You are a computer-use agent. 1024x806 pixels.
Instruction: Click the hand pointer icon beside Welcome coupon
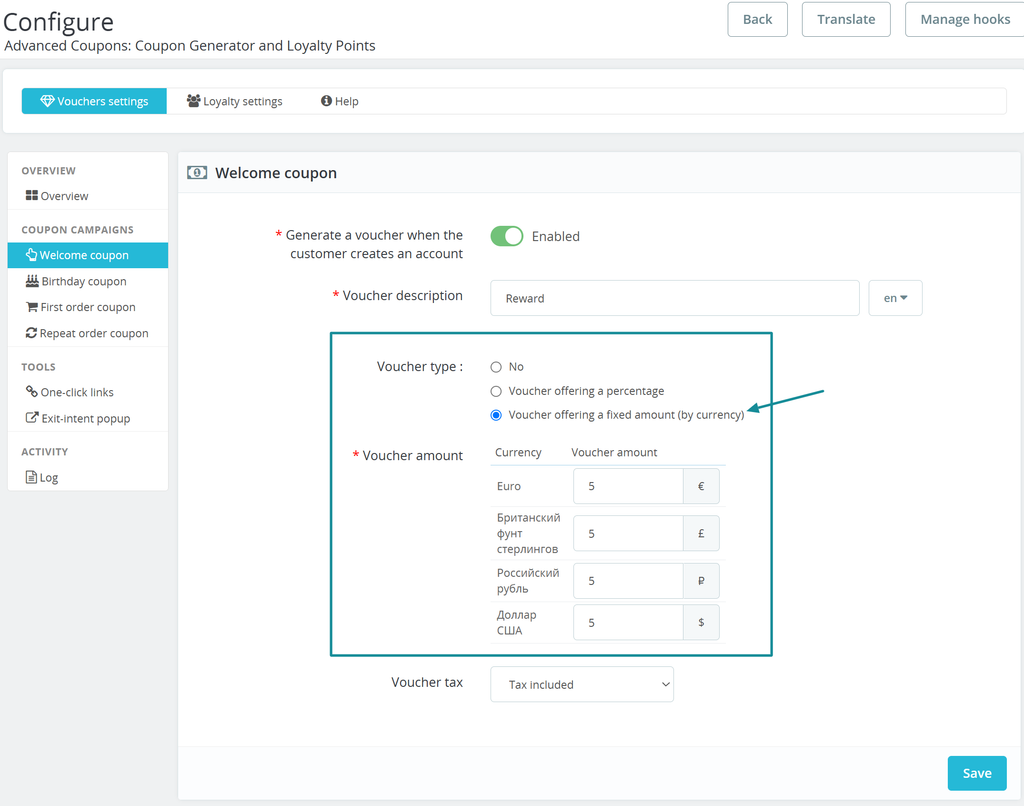31,255
